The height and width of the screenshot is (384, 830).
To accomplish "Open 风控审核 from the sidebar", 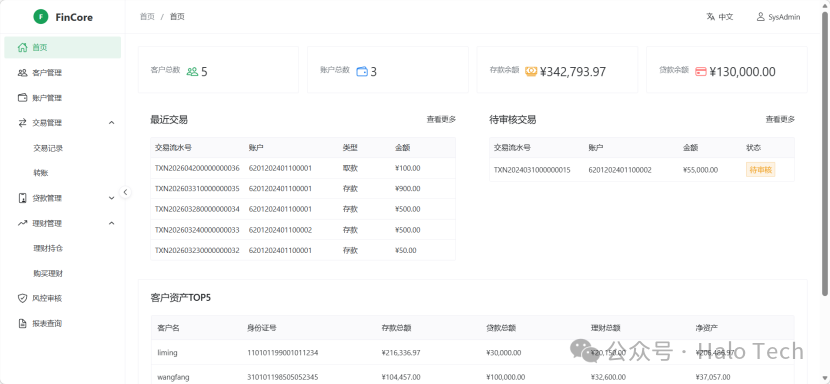I will tap(62, 298).
